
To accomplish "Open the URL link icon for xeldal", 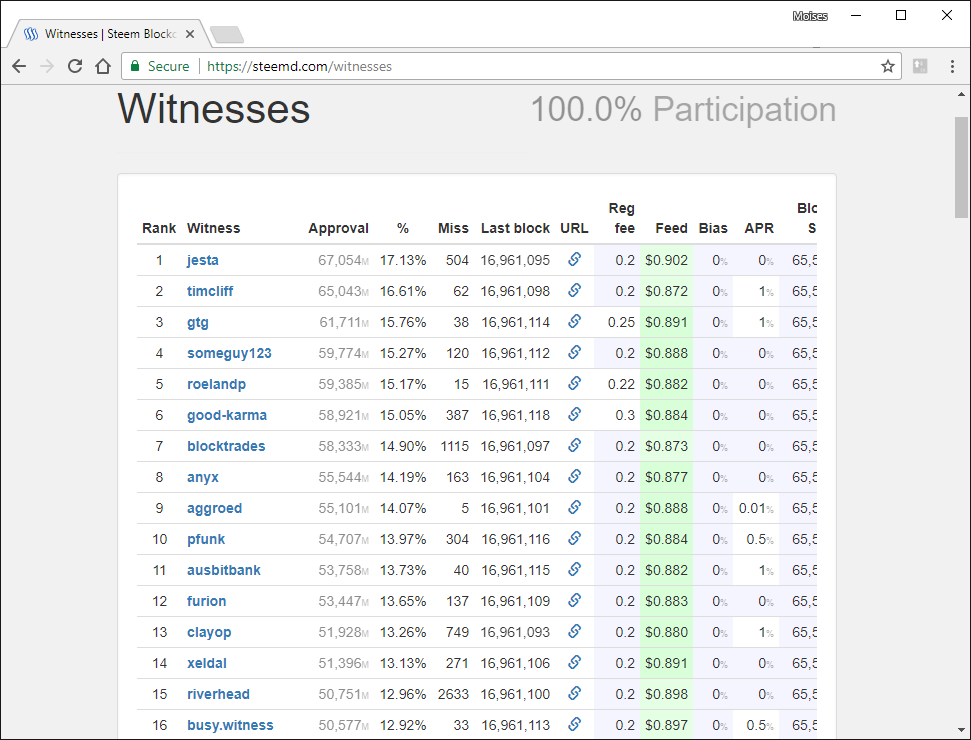I will coord(574,663).
